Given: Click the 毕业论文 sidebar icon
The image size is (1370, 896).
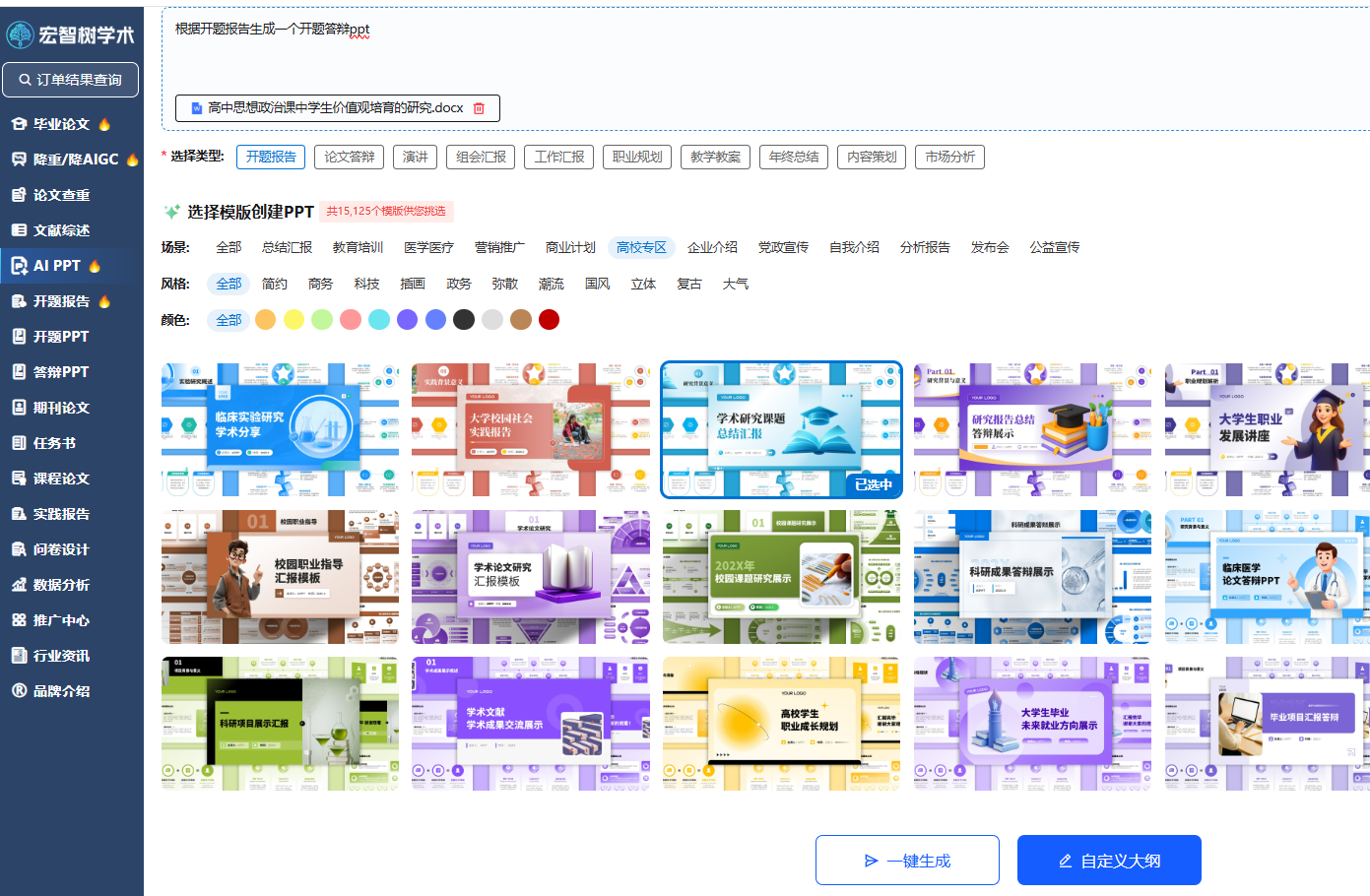Looking at the screenshot, I should coord(19,124).
